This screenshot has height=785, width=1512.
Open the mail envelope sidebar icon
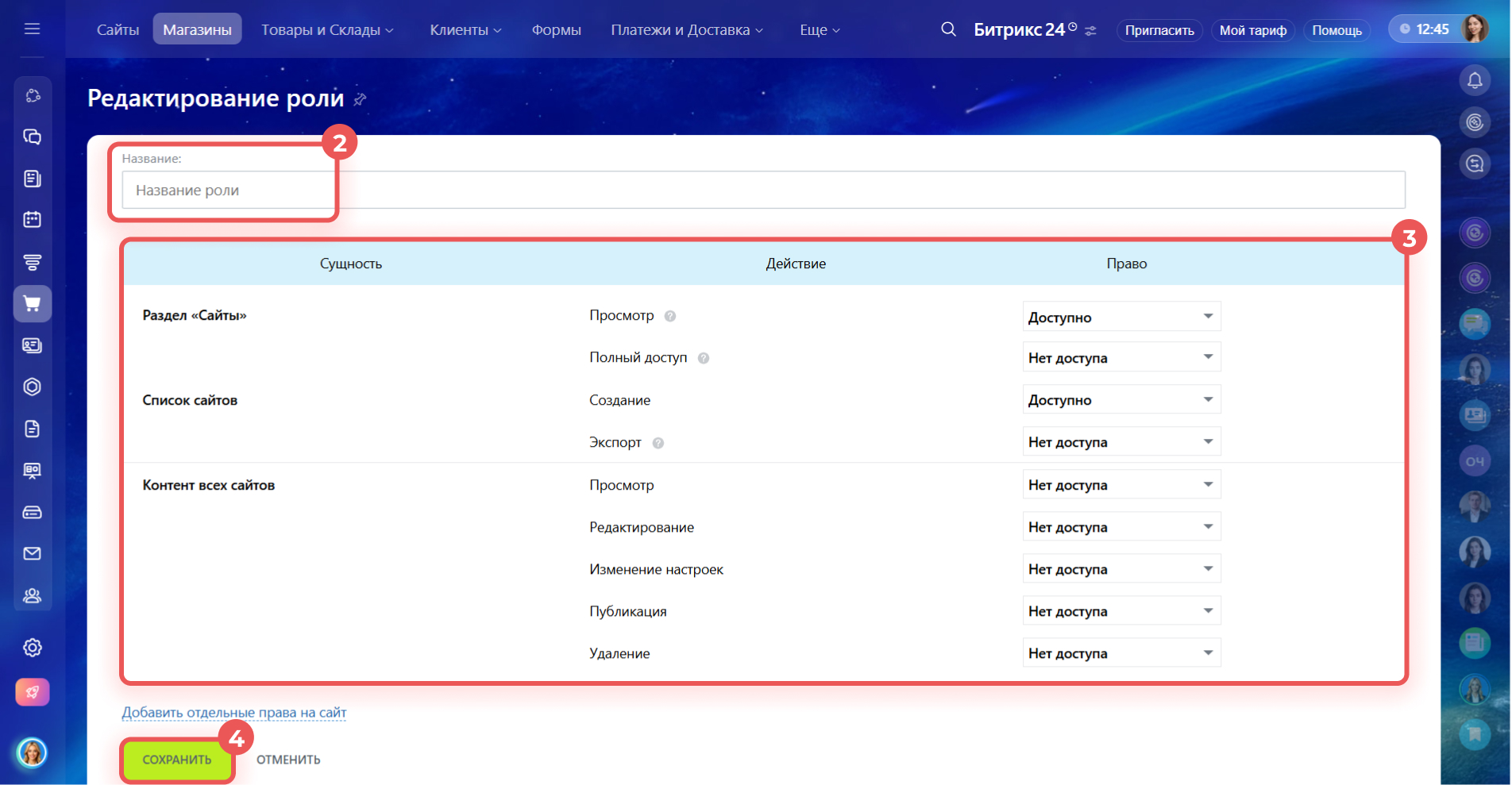33,553
